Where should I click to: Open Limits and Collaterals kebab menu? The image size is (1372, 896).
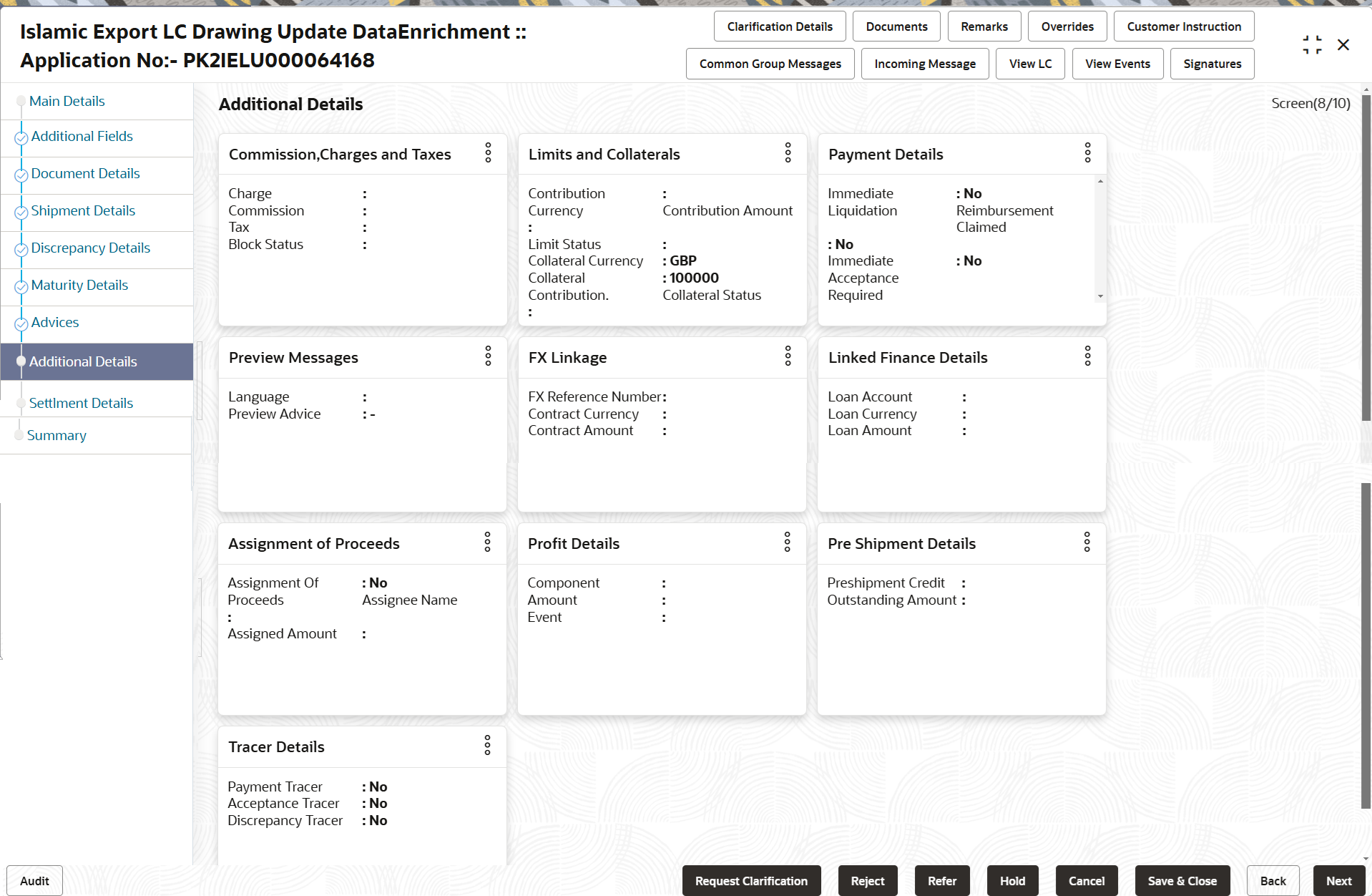(x=788, y=152)
